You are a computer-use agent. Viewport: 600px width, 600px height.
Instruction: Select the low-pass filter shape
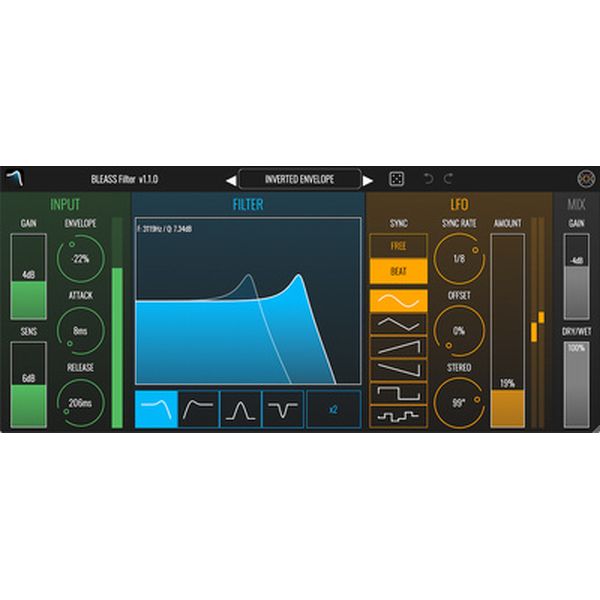click(156, 409)
